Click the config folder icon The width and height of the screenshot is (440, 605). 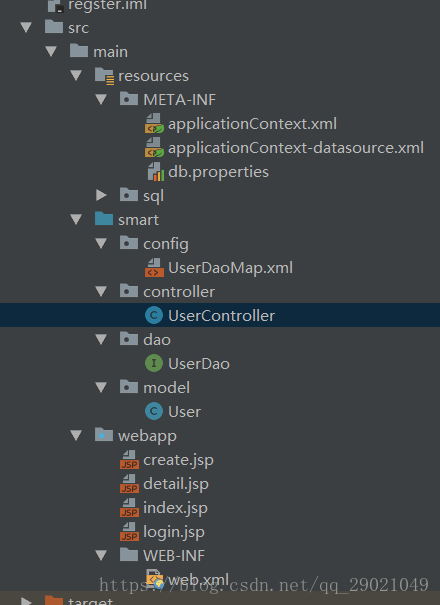pos(129,243)
